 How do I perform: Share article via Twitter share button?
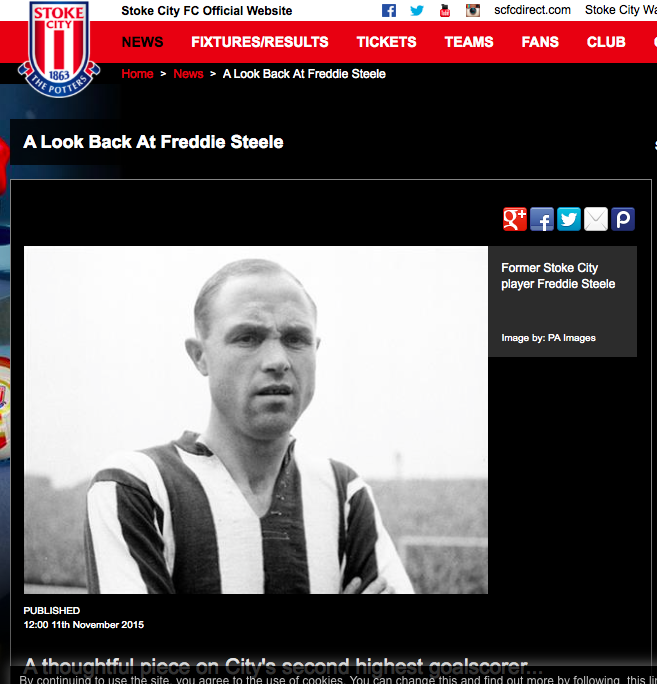point(569,219)
